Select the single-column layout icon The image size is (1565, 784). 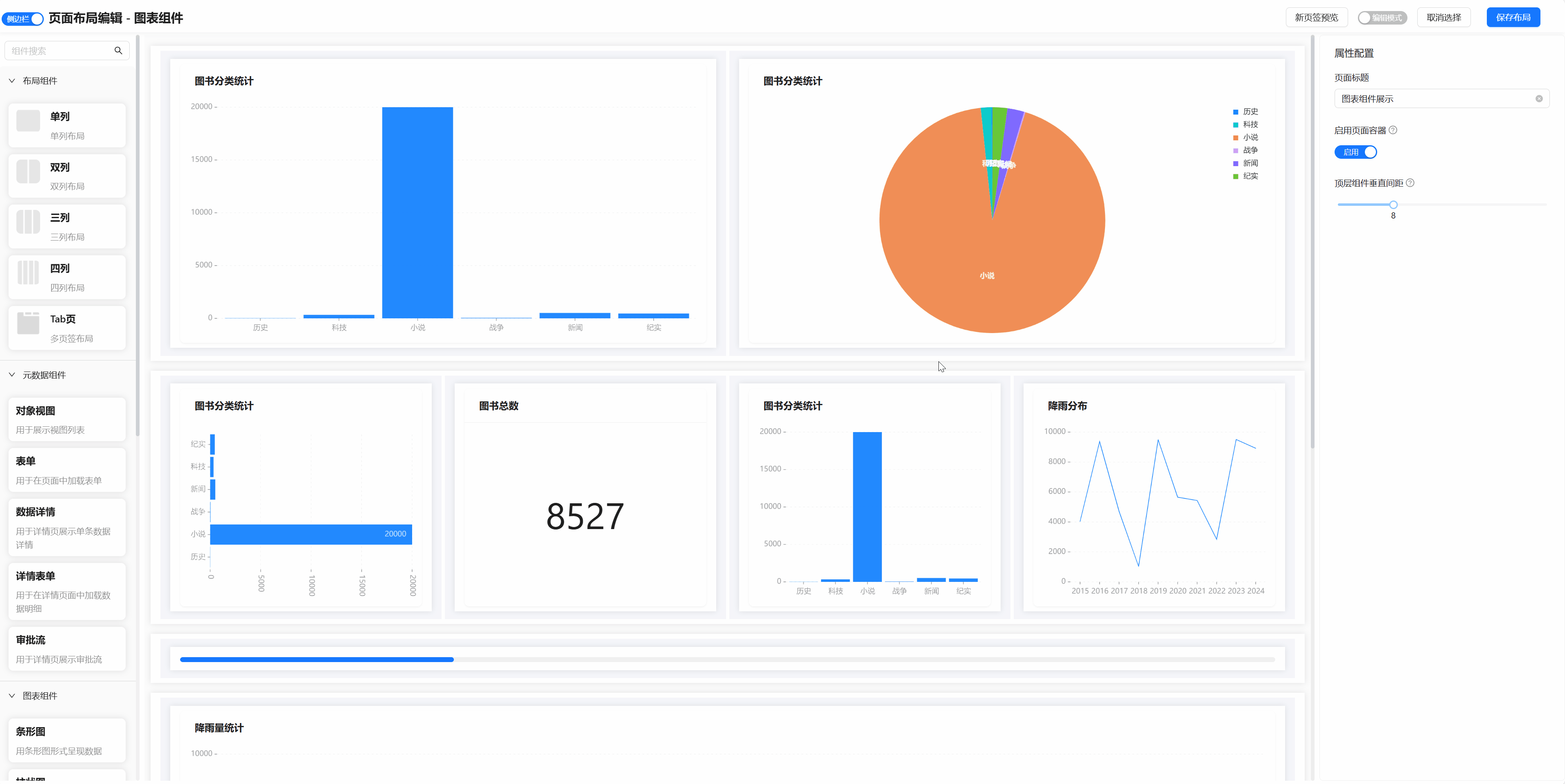[29, 121]
